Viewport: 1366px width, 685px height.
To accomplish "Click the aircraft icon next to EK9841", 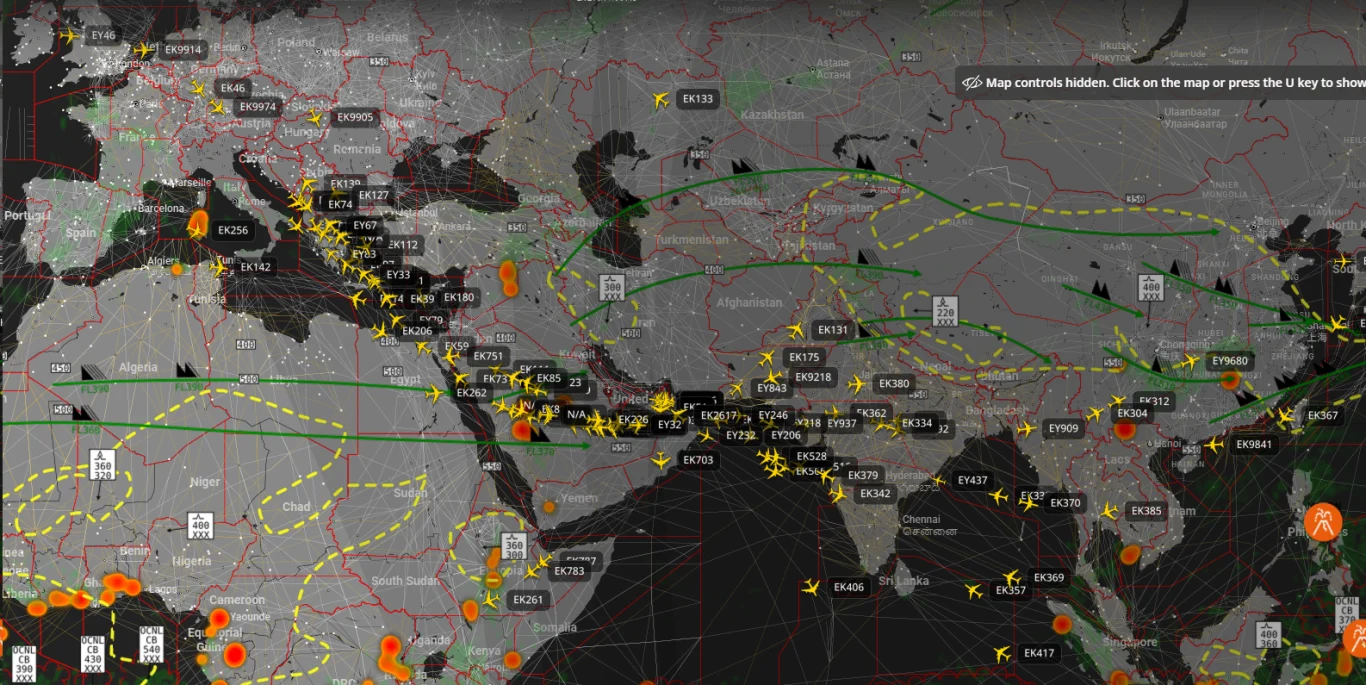I will [x=1215, y=444].
